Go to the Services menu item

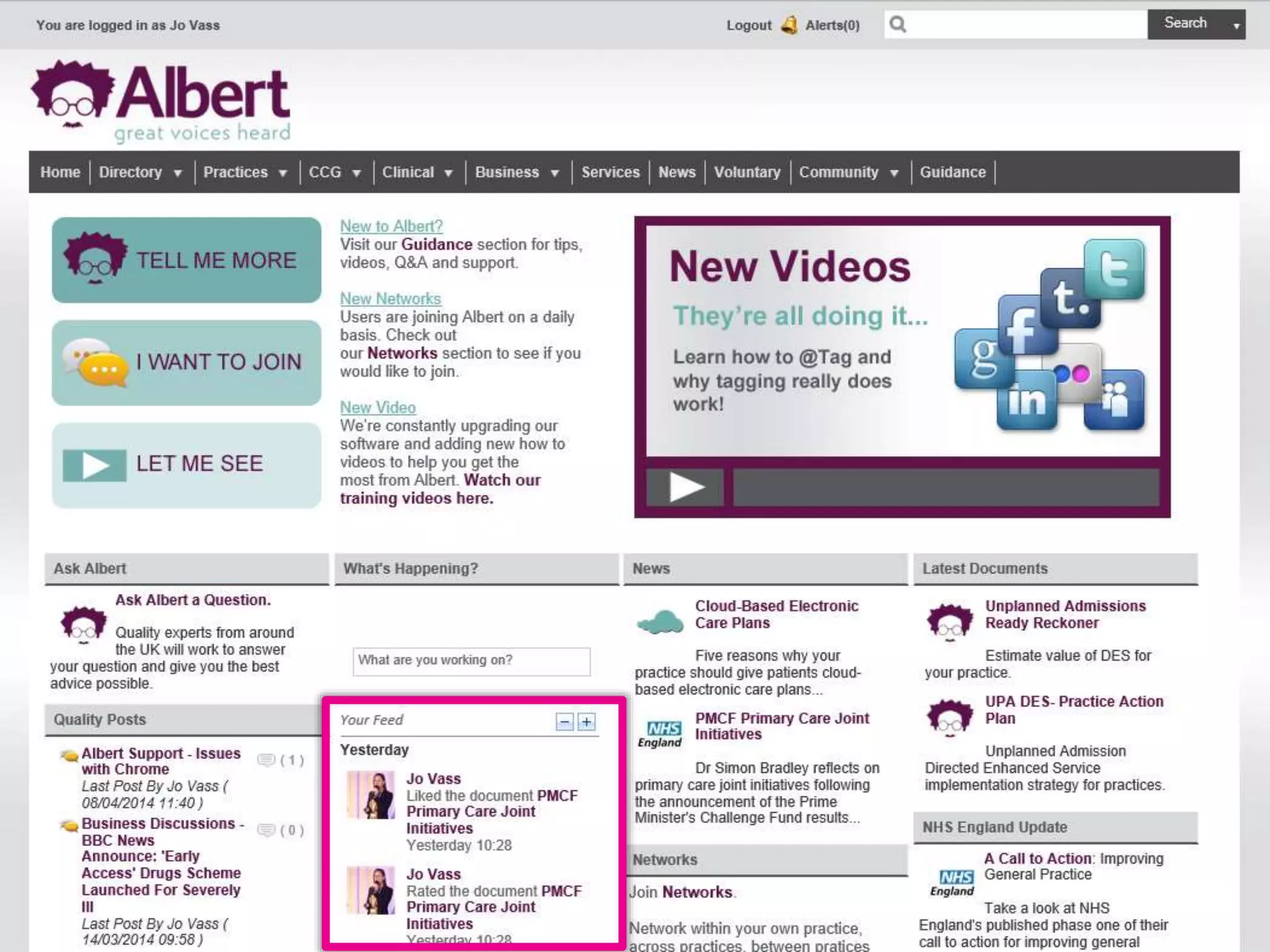click(610, 172)
